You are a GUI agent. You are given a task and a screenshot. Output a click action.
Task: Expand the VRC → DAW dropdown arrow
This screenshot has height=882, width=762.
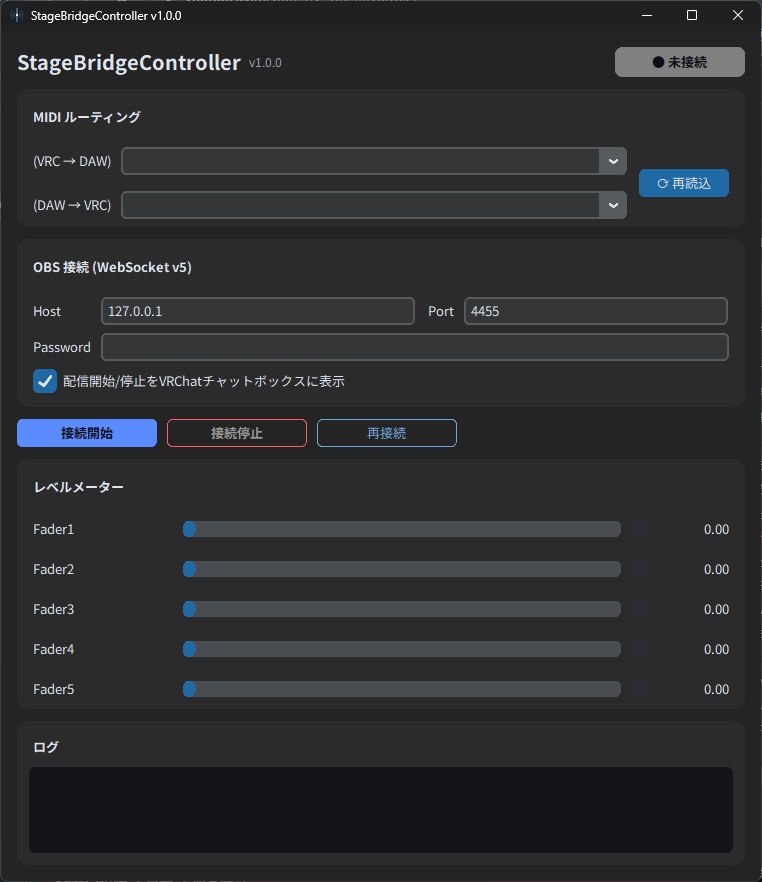pos(613,161)
